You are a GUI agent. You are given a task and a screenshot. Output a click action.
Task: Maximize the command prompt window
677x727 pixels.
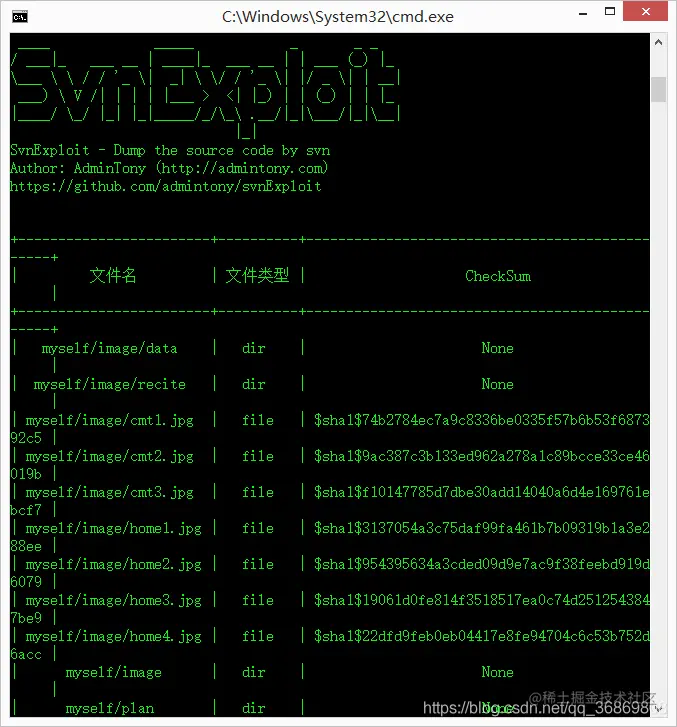pos(610,12)
